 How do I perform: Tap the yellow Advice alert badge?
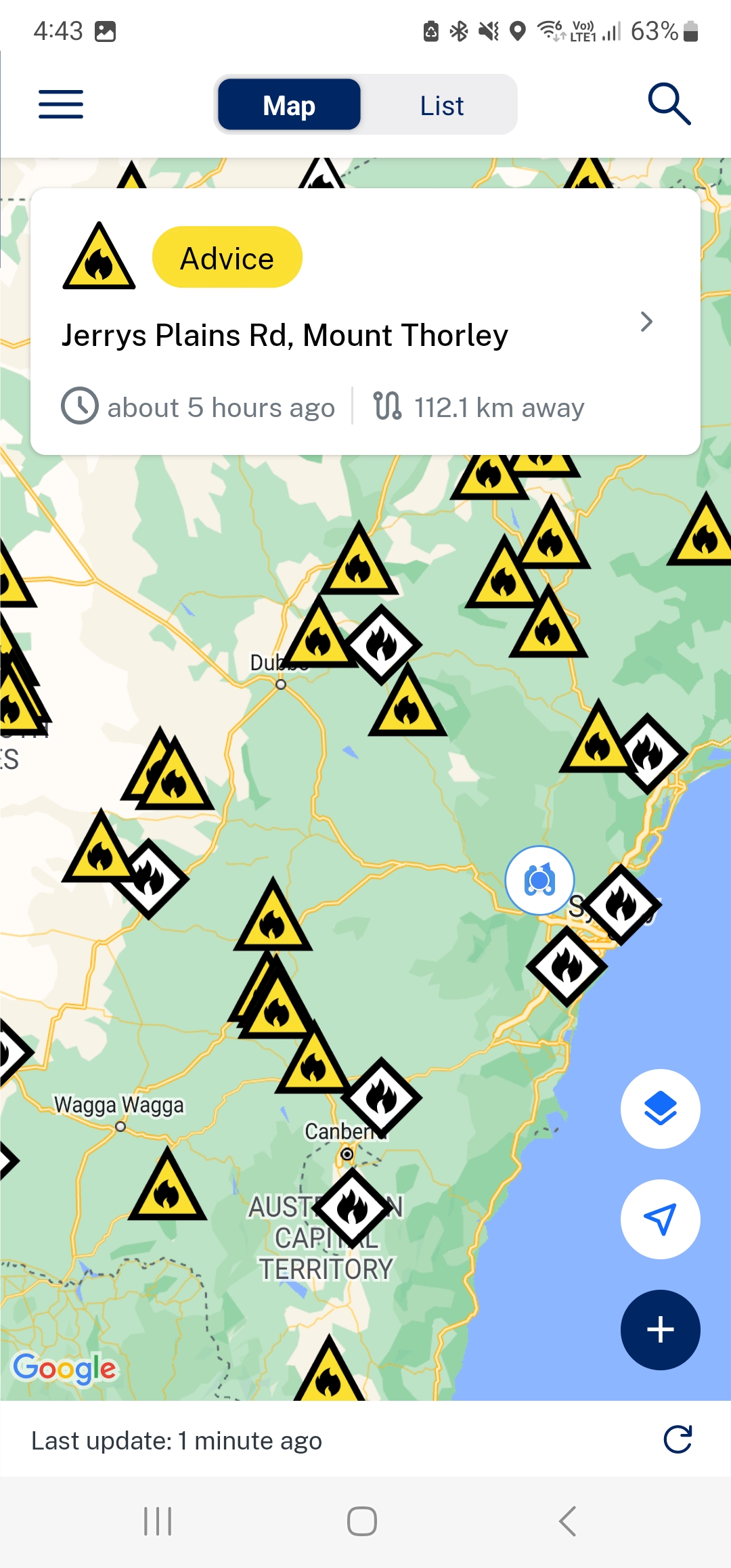(227, 257)
